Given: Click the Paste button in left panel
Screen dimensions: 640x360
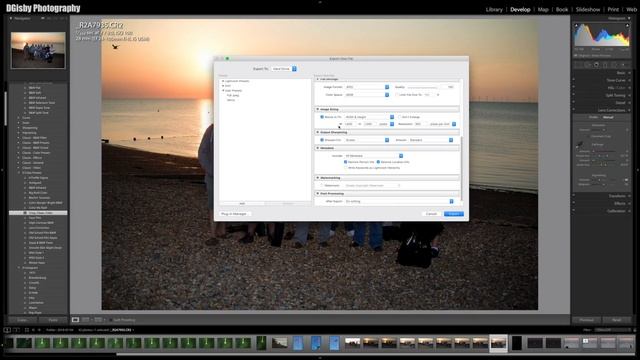Looking at the screenshot, I should [x=53, y=320].
